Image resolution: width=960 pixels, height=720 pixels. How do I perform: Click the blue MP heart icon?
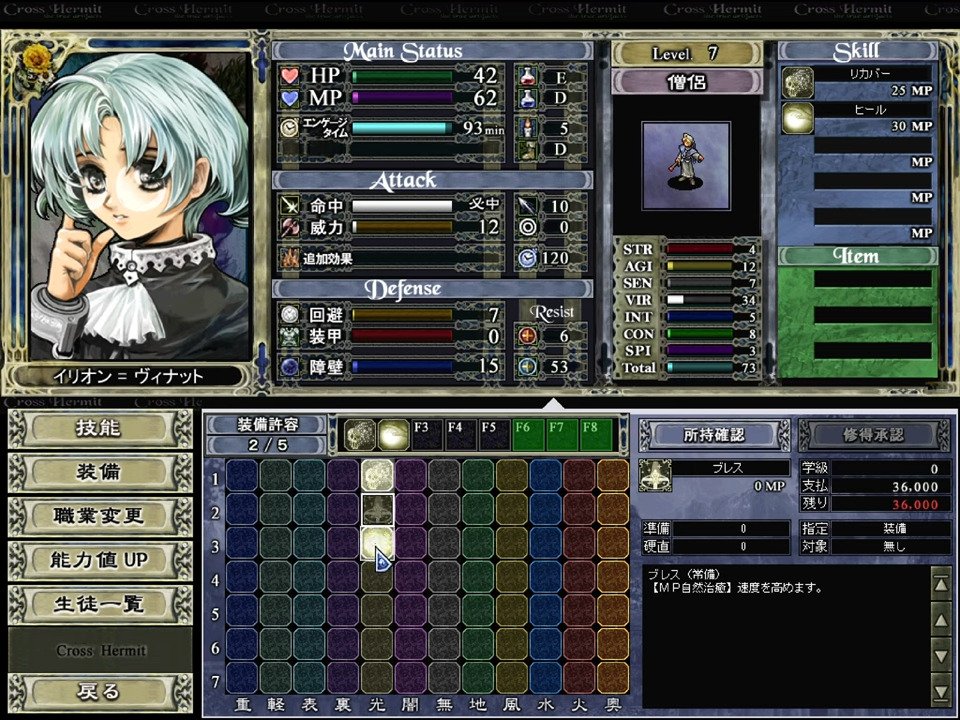(x=290, y=98)
